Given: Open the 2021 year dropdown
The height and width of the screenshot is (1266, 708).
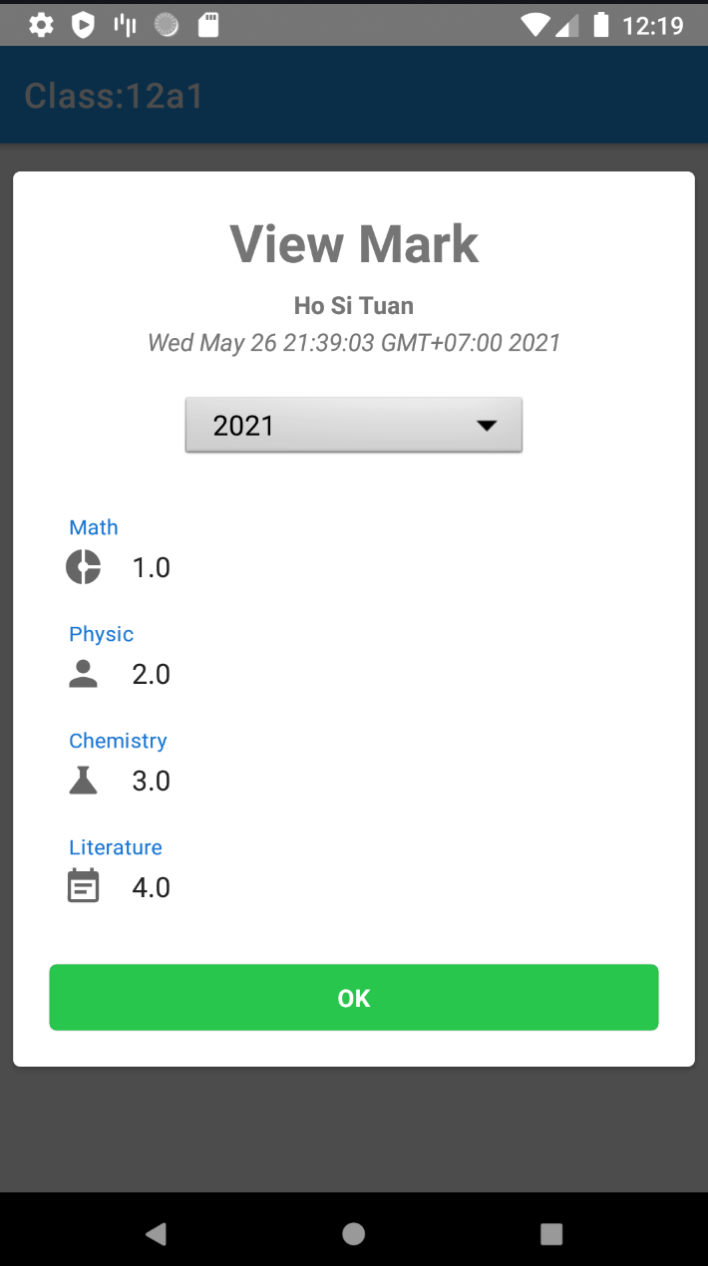Looking at the screenshot, I should (x=353, y=424).
